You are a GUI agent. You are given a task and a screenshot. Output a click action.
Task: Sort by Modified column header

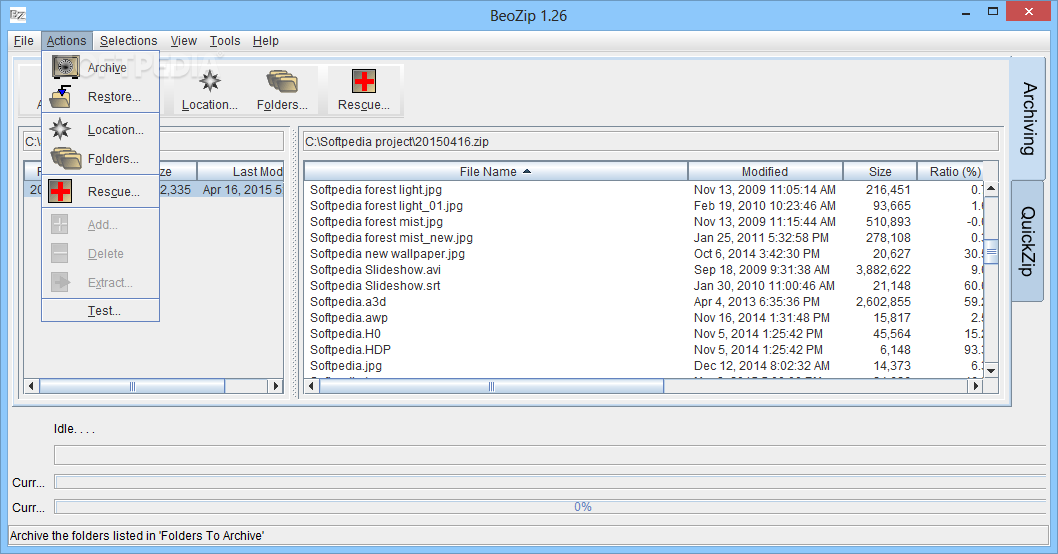[765, 171]
